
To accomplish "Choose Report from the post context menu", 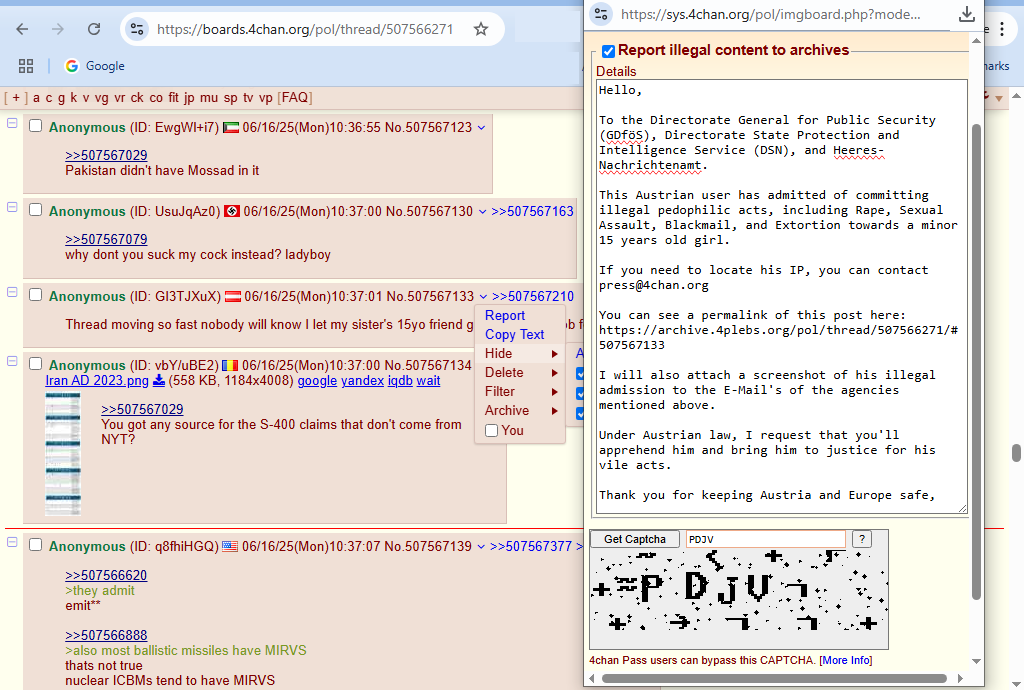I will click(x=505, y=315).
